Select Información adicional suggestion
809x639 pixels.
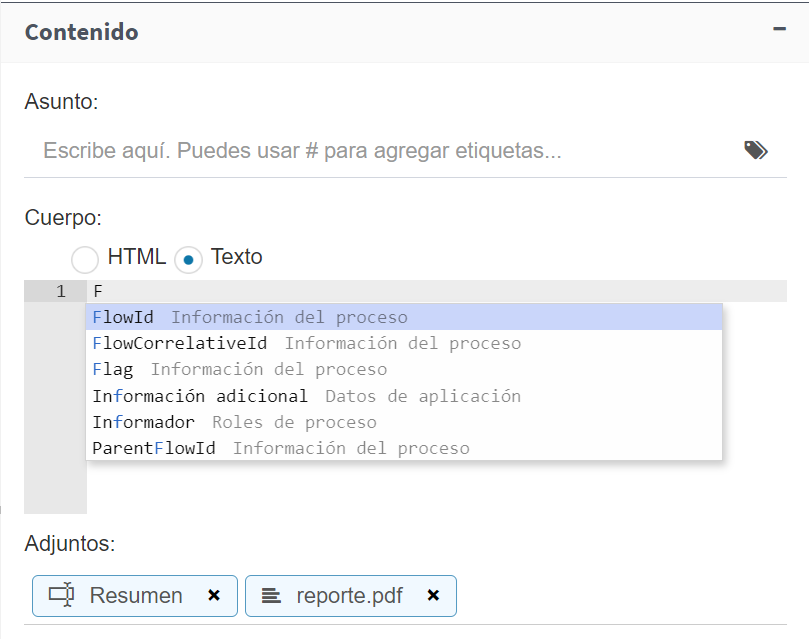pos(404,396)
